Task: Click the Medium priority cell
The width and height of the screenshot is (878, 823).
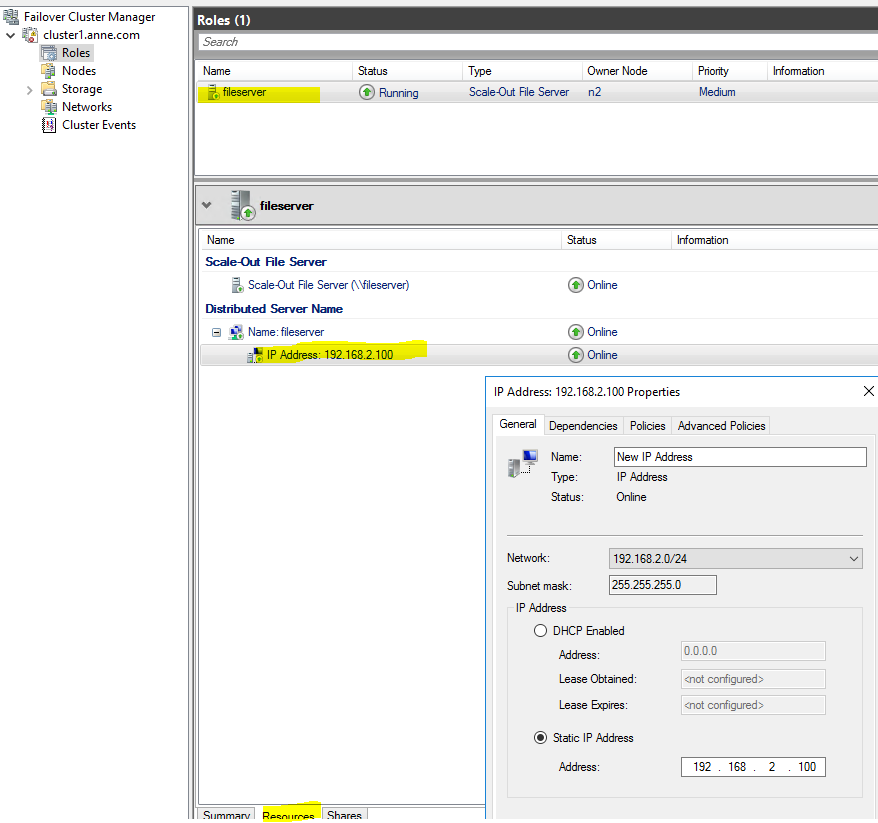Action: 717,92
